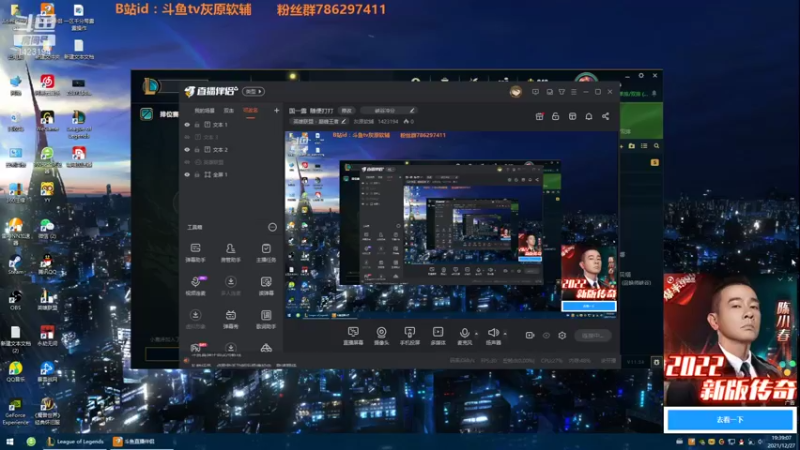Screen dimensions: 800x450
Task: Open the user avatar in the companion title bar
Action: click(x=516, y=92)
